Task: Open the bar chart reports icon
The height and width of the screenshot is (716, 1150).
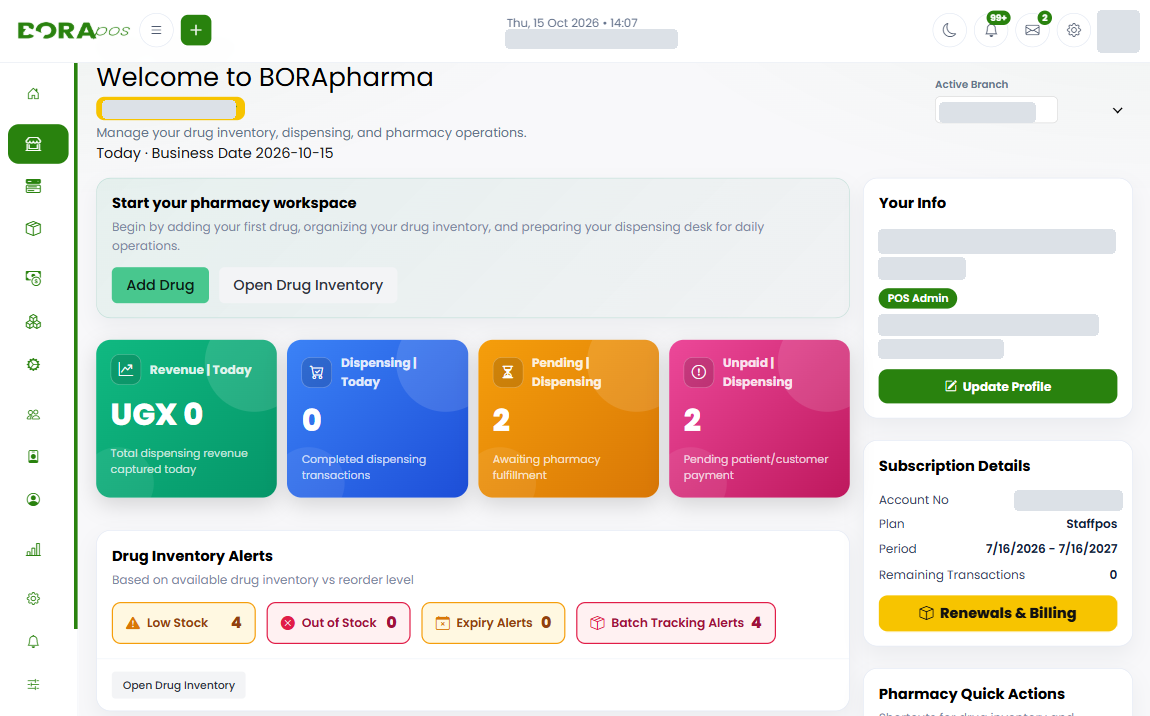Action: point(33,549)
